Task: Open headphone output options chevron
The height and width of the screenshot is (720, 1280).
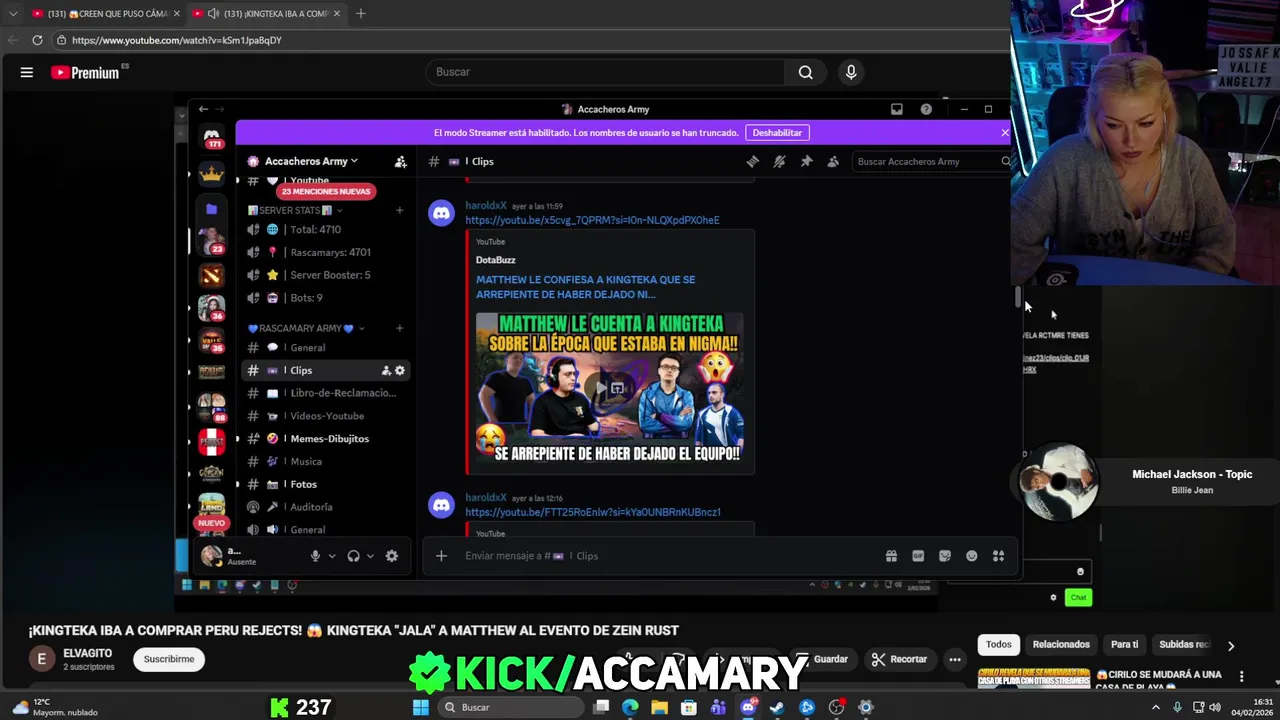Action: coord(370,556)
